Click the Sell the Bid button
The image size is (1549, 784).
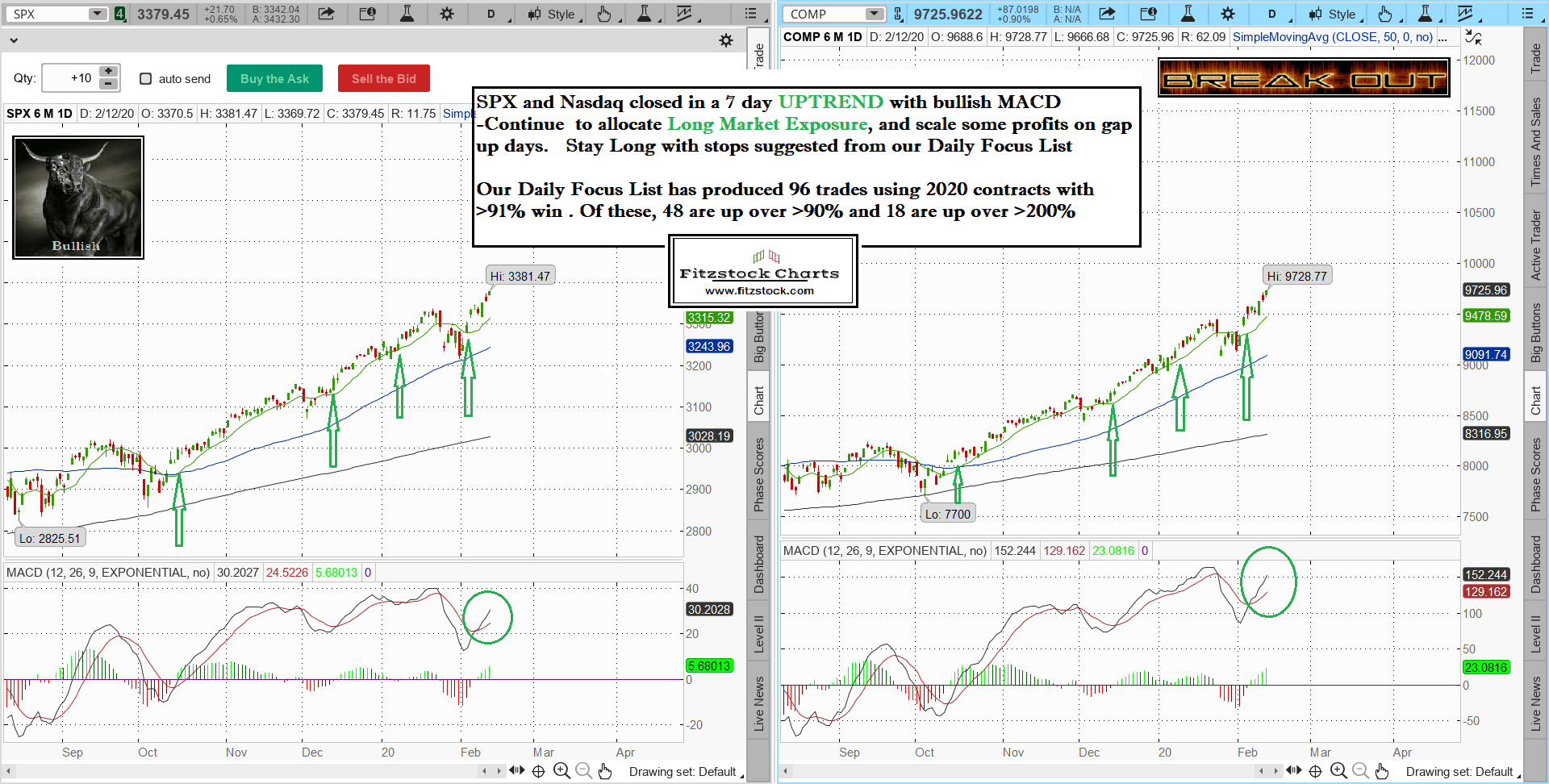tap(383, 78)
